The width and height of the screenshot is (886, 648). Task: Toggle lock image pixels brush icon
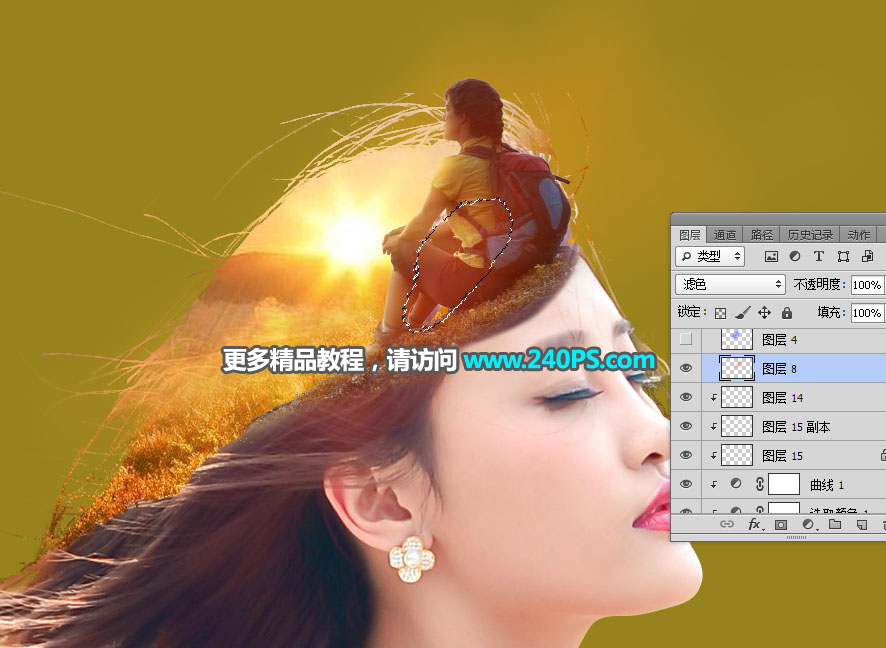click(x=742, y=312)
